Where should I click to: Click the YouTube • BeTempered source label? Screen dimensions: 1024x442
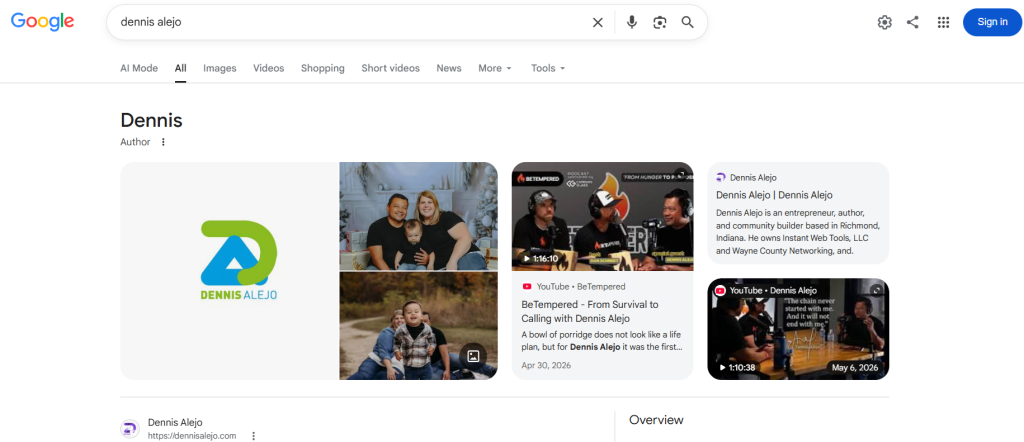581,287
